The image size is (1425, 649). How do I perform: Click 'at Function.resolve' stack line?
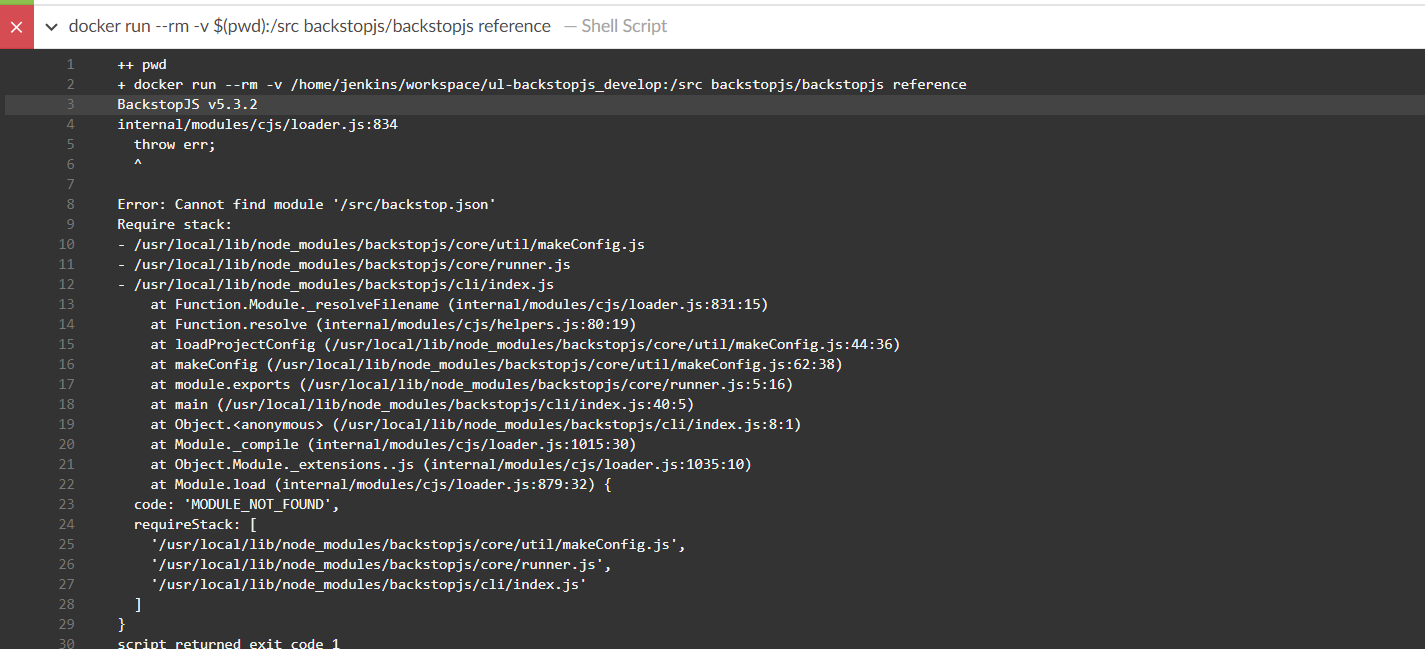tap(393, 324)
